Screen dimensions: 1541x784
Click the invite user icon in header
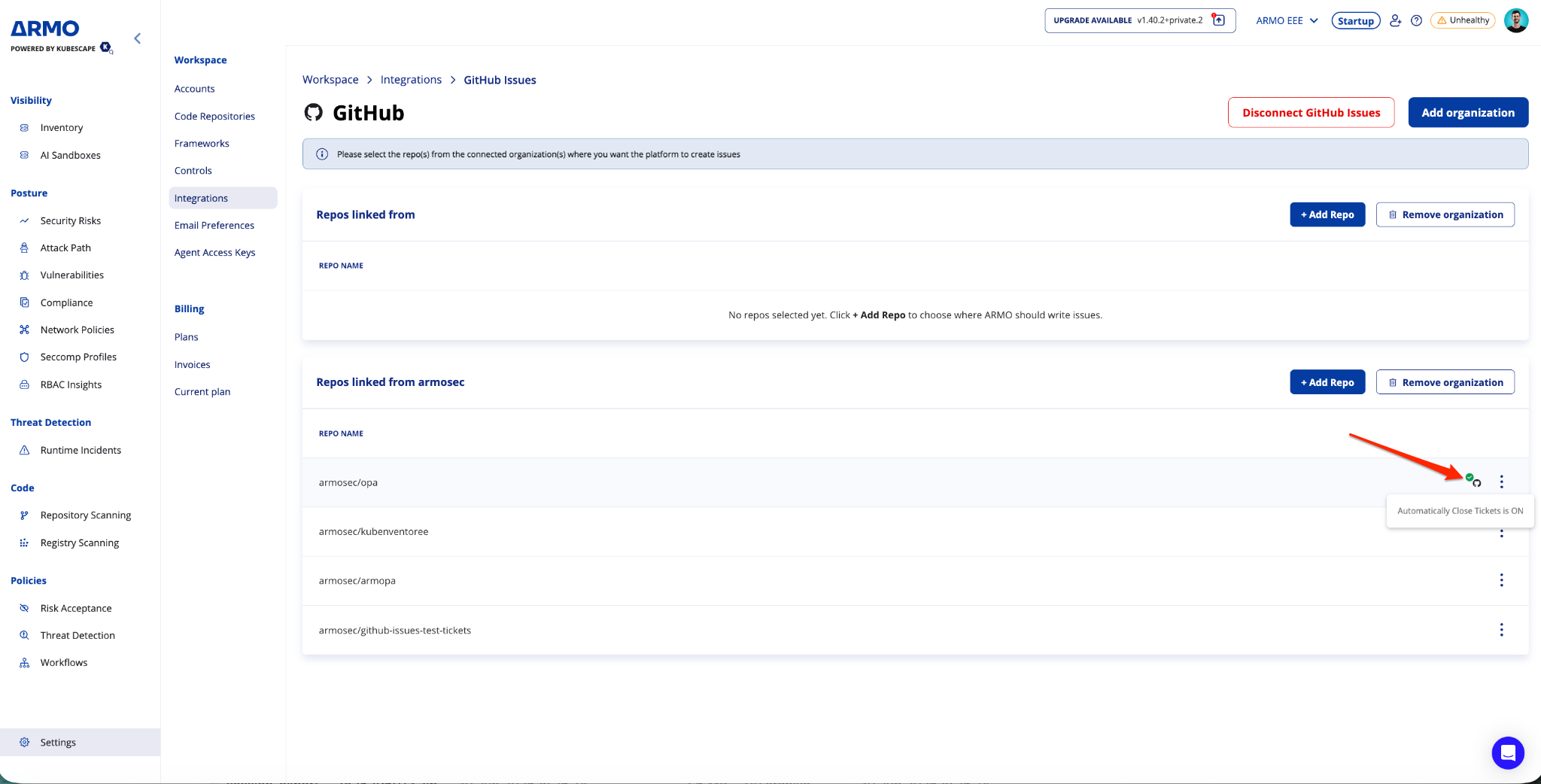point(1395,20)
